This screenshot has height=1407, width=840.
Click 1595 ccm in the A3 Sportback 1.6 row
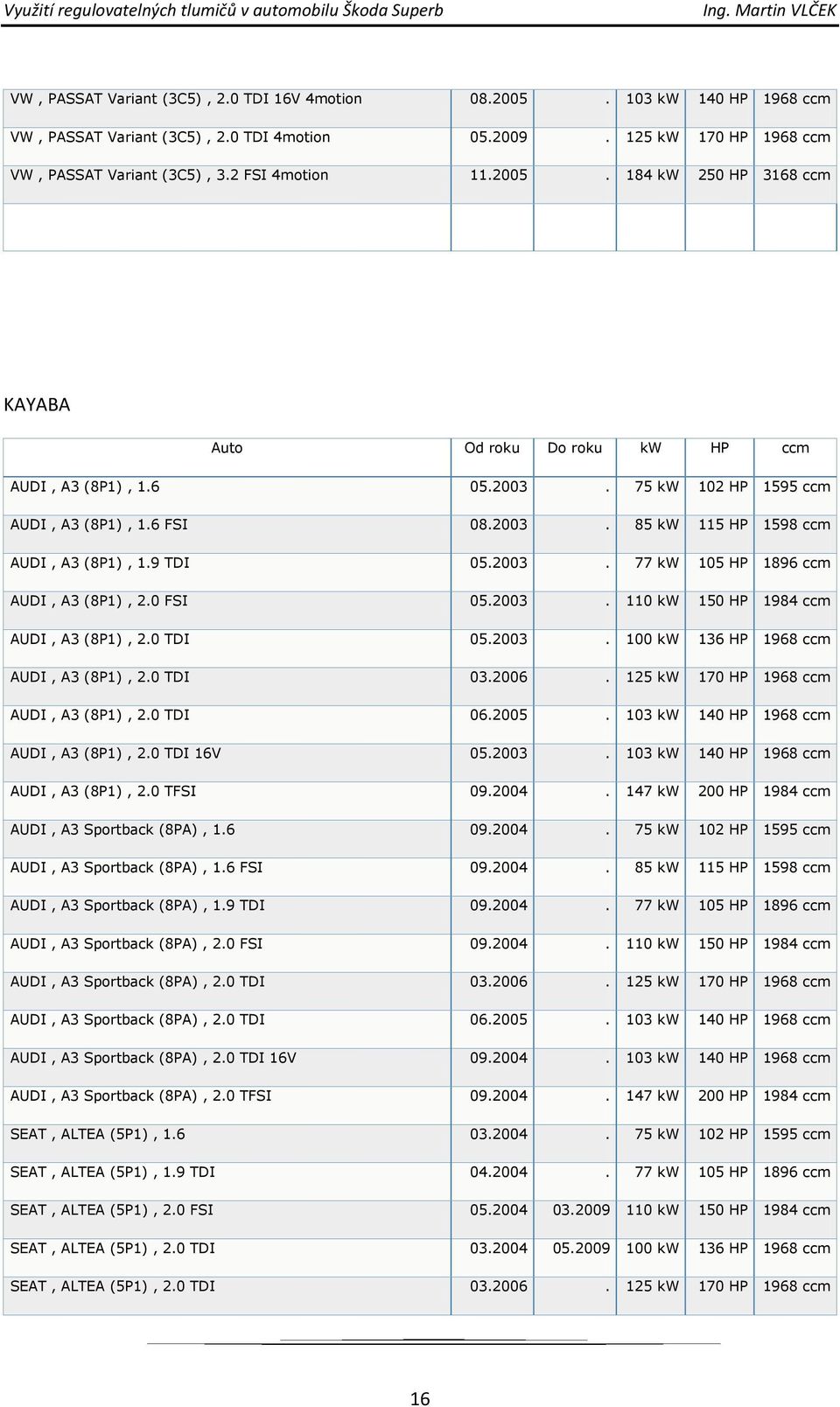click(x=796, y=829)
